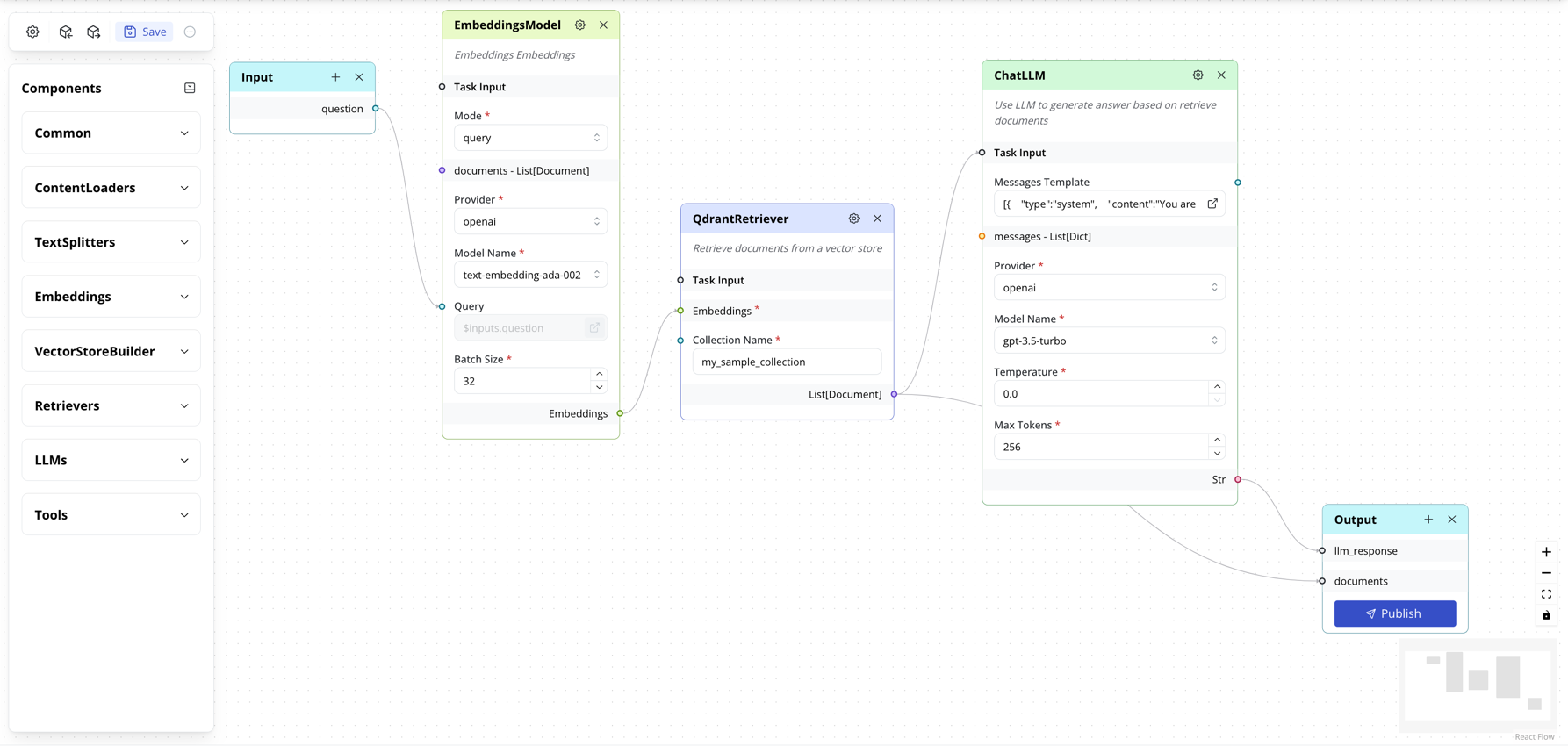
Task: Click the messages - List[Dict] input handle
Action: [982, 236]
